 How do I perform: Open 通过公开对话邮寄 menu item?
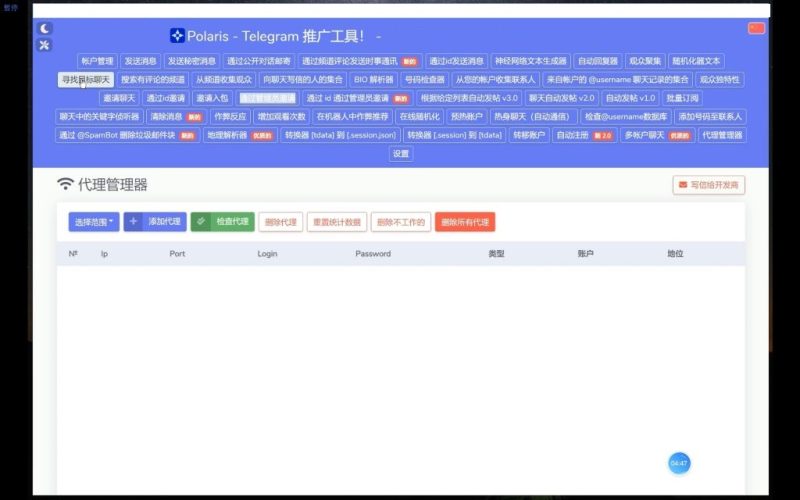pyautogui.click(x=259, y=61)
